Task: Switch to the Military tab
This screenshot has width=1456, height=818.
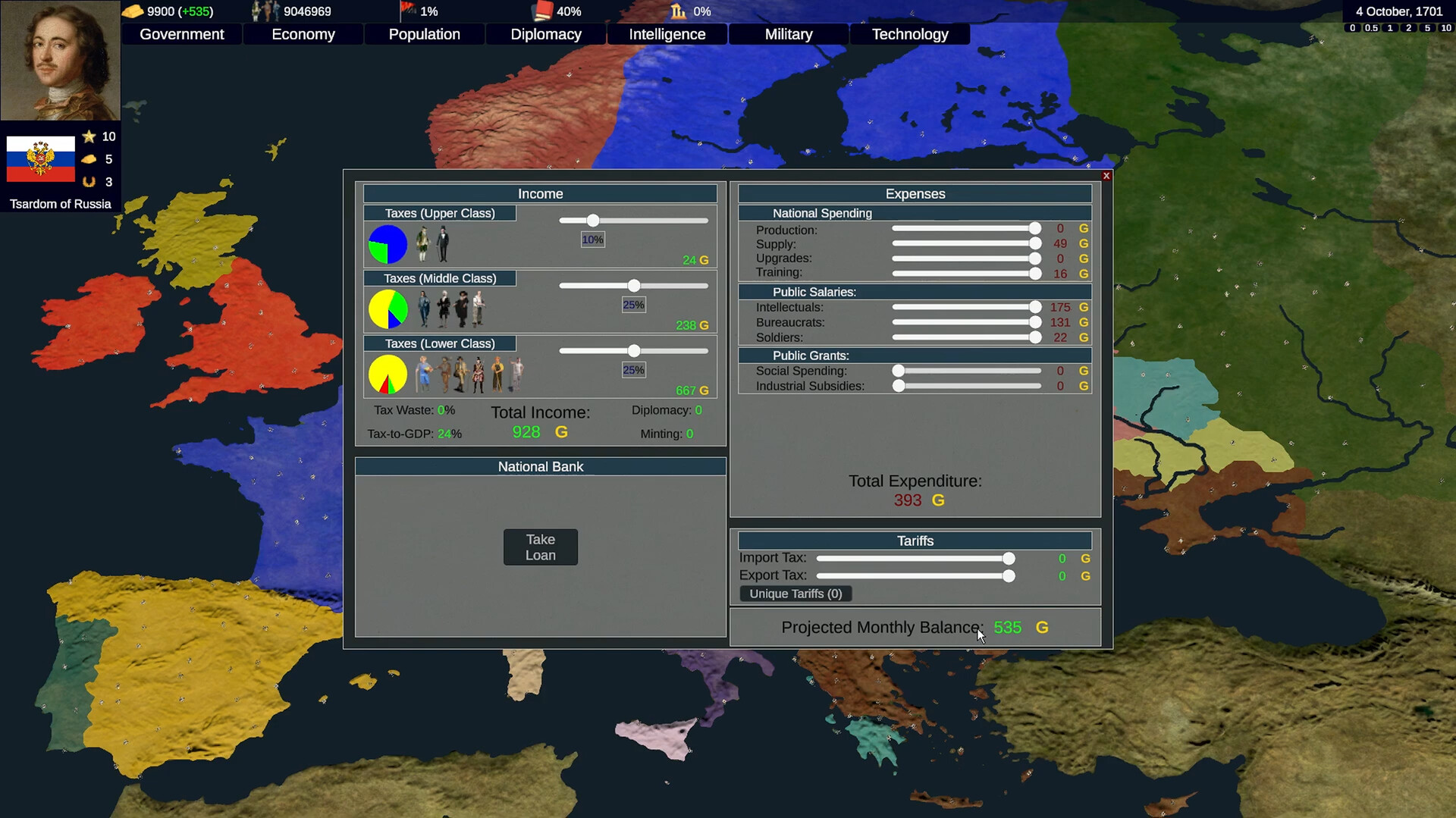Action: pyautogui.click(x=788, y=34)
